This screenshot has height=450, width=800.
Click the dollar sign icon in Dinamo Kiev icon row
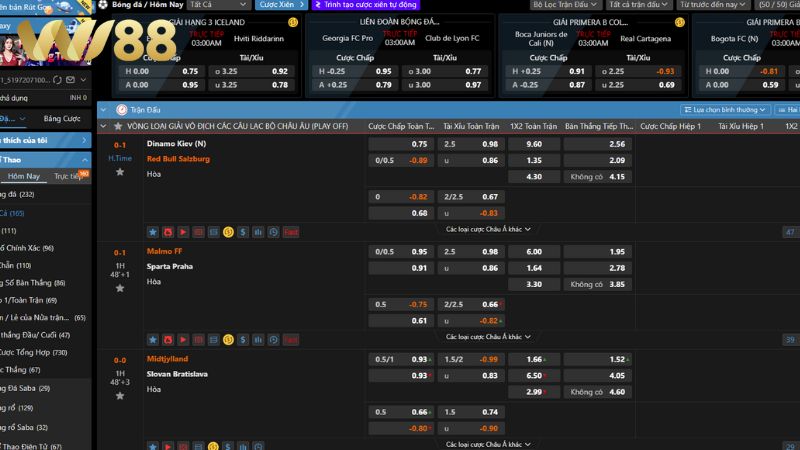click(x=243, y=232)
